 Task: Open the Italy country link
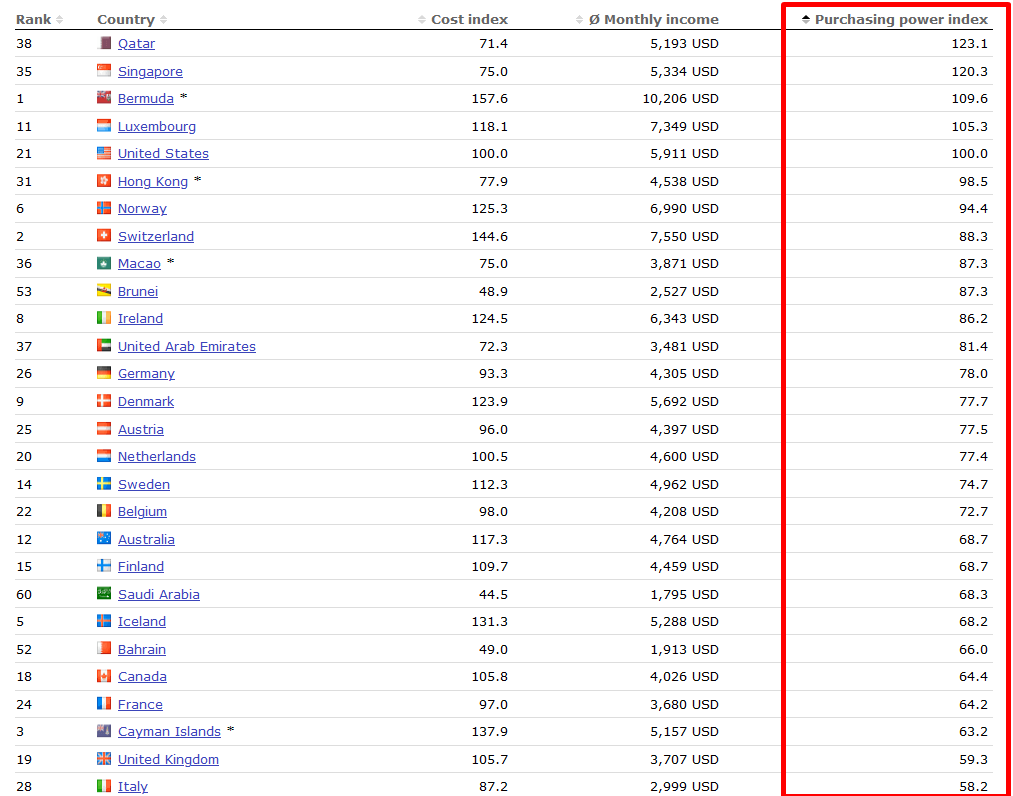tap(132, 786)
